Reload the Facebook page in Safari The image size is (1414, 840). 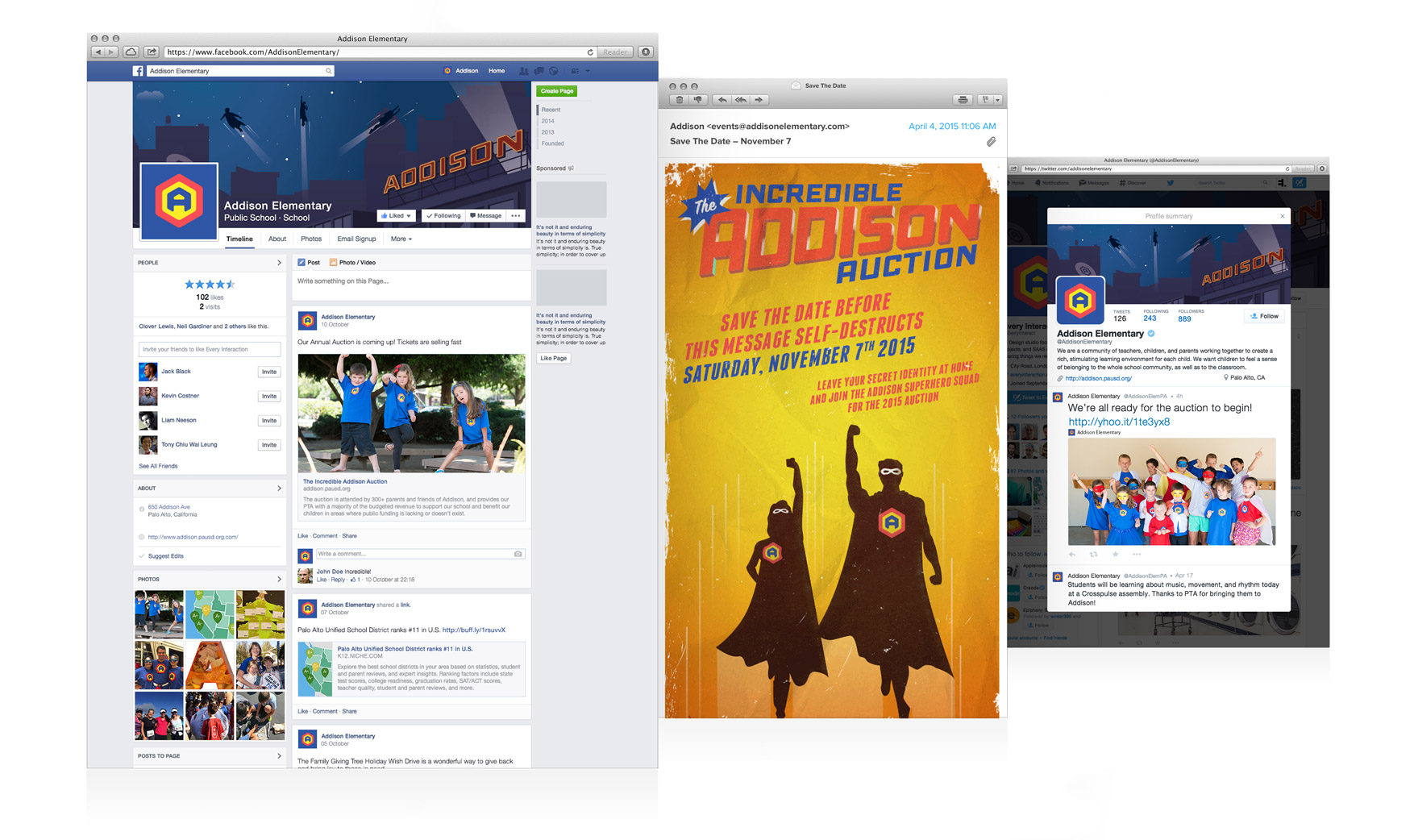click(x=590, y=52)
